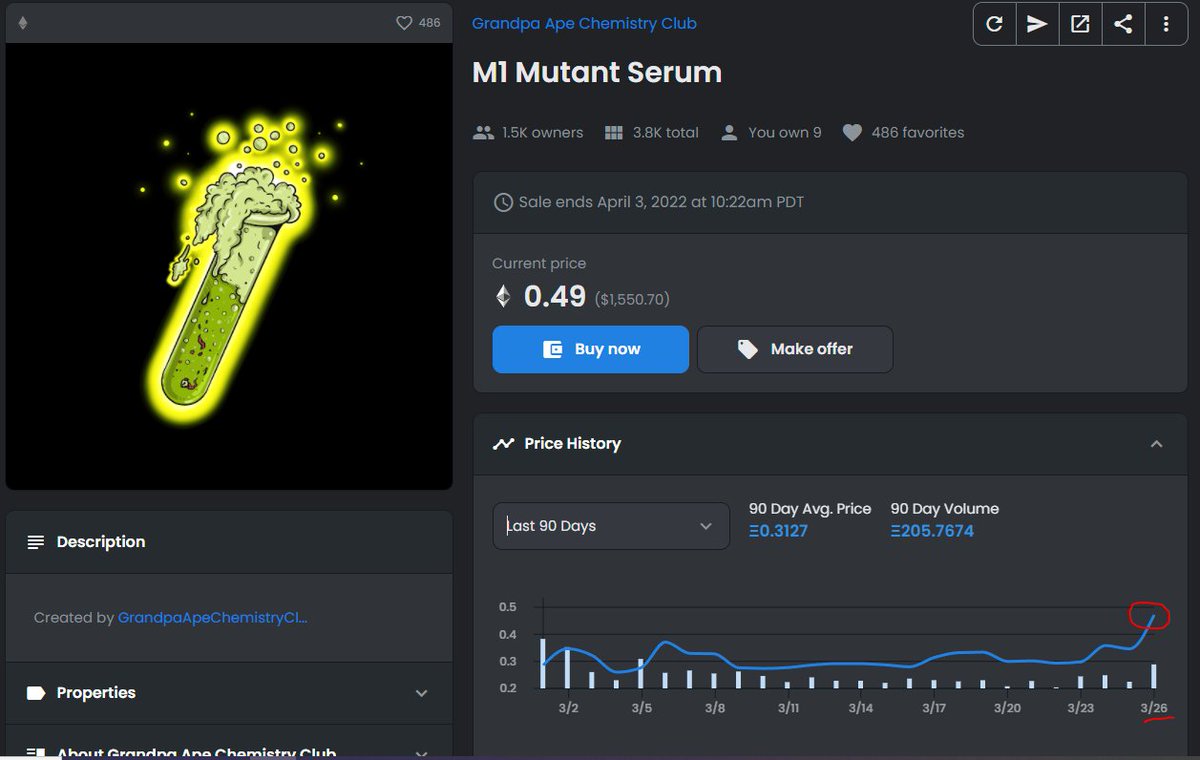Click the '($1,550.70)' price text

click(632, 299)
